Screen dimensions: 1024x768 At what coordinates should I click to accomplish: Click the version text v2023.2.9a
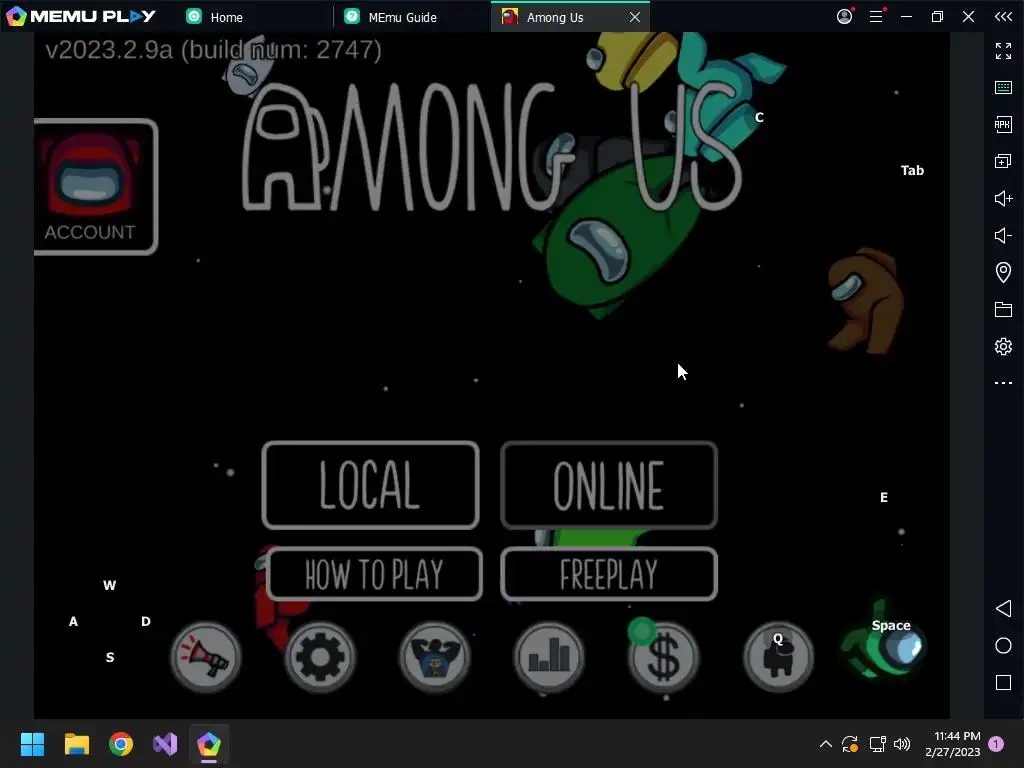click(214, 50)
